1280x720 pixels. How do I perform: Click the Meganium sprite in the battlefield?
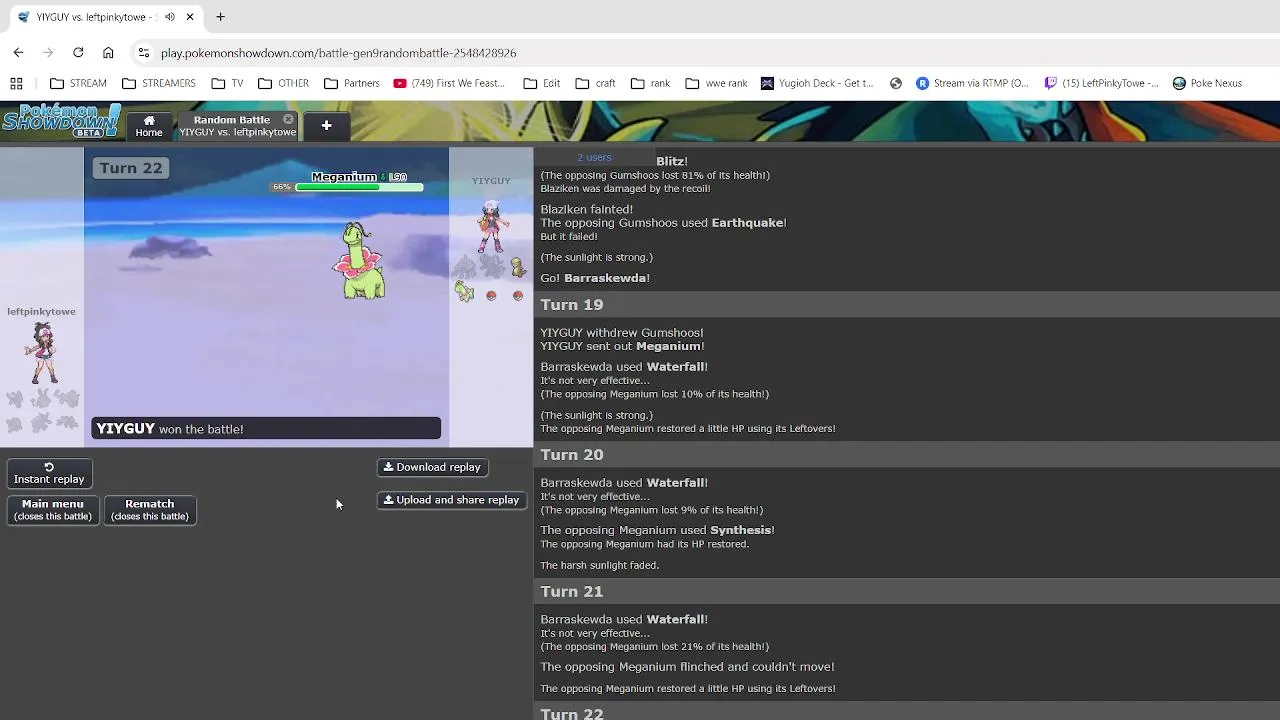click(359, 262)
